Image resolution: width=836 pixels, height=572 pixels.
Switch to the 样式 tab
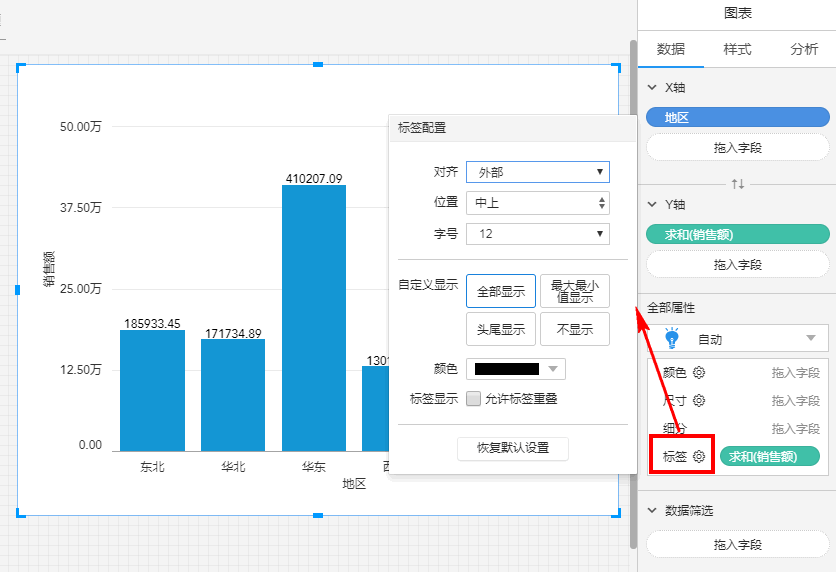(x=737, y=49)
